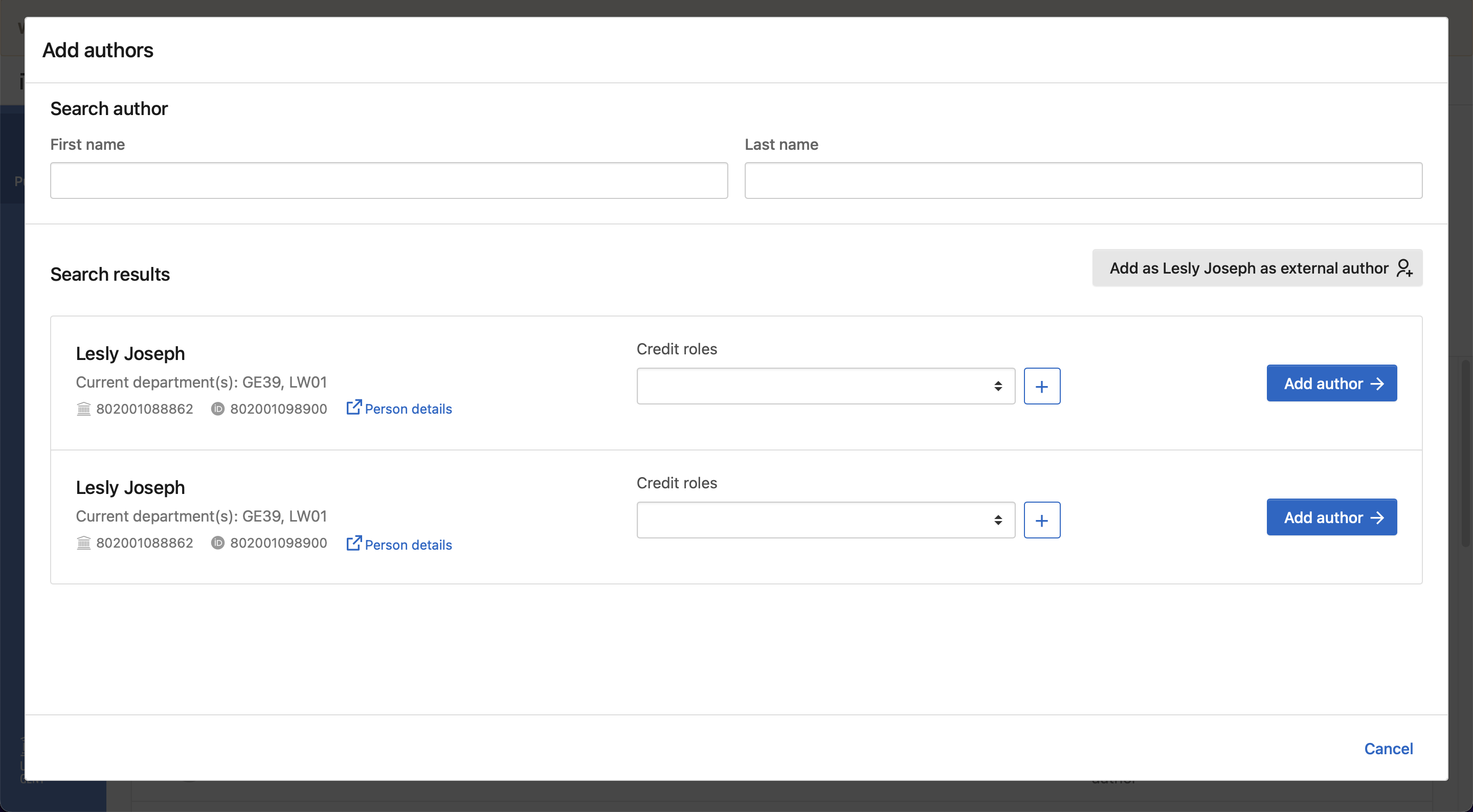Click the plus icon beside first Credit roles dropdown

point(1042,386)
